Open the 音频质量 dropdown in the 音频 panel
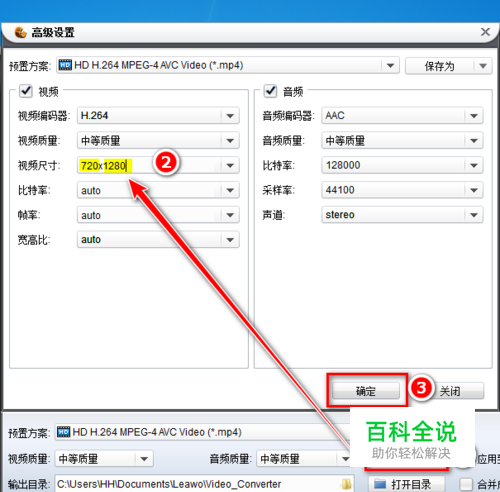Image resolution: width=500 pixels, height=492 pixels. (x=402, y=141)
